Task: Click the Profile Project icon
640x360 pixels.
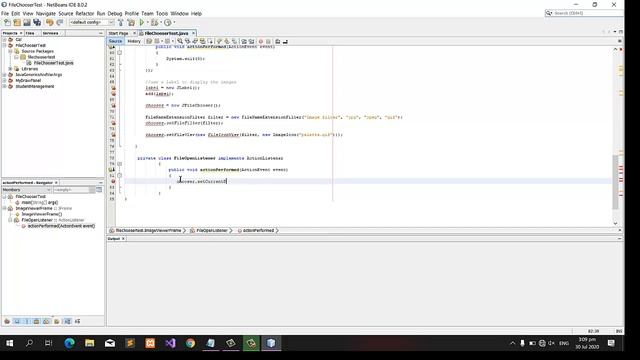Action: pos(167,22)
